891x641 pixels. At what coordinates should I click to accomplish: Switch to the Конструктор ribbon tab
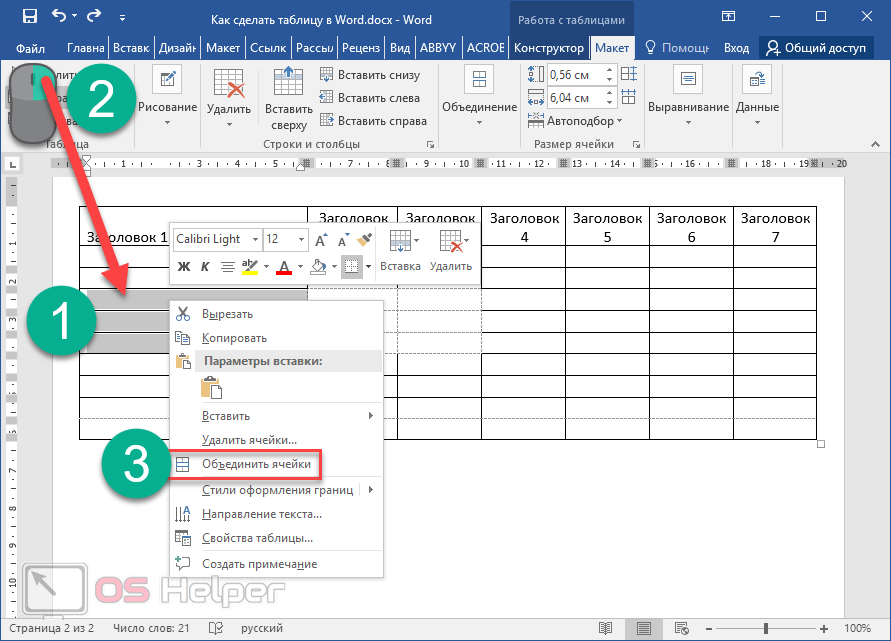point(547,48)
